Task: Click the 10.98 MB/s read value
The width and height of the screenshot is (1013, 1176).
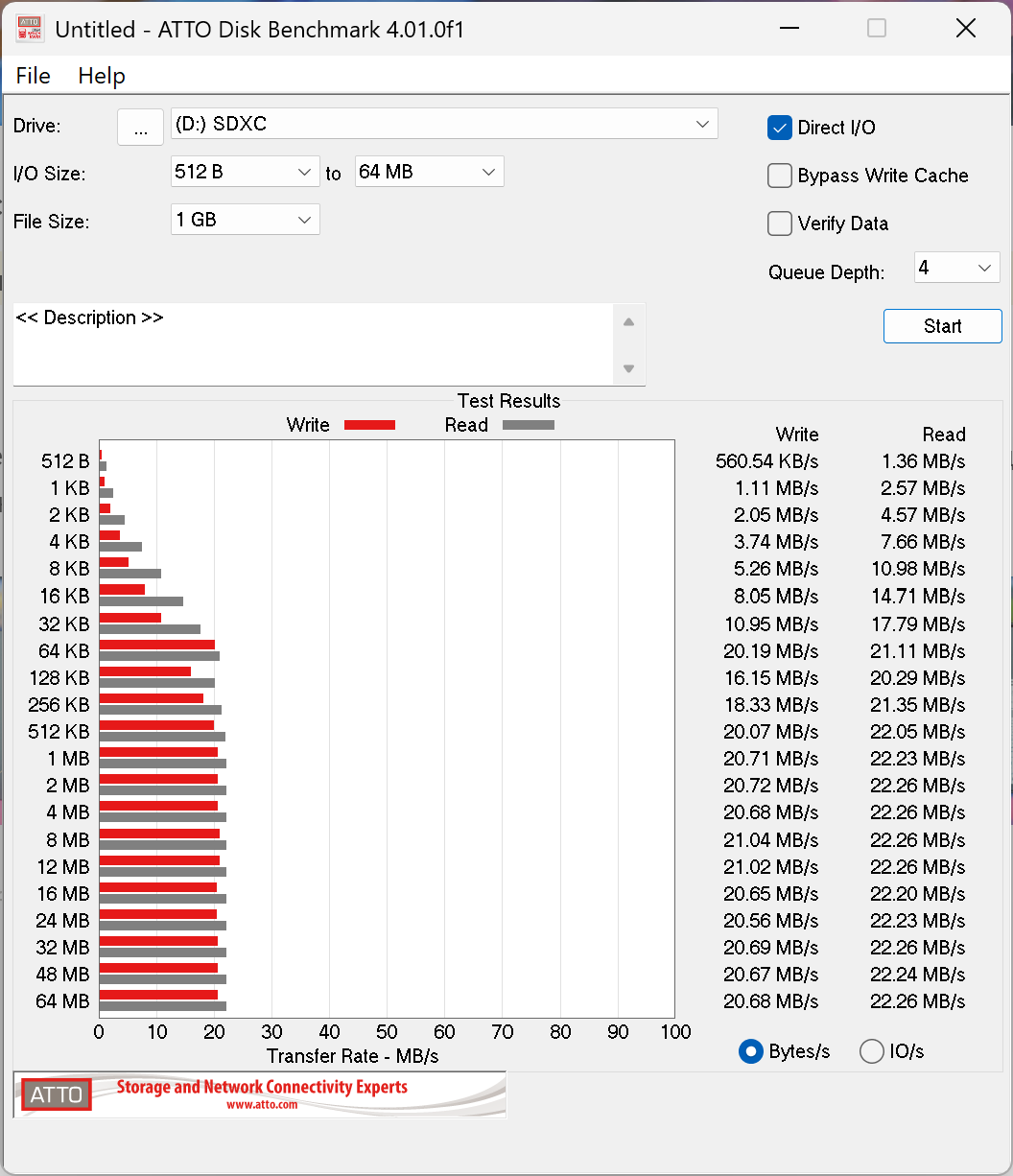Action: [918, 569]
